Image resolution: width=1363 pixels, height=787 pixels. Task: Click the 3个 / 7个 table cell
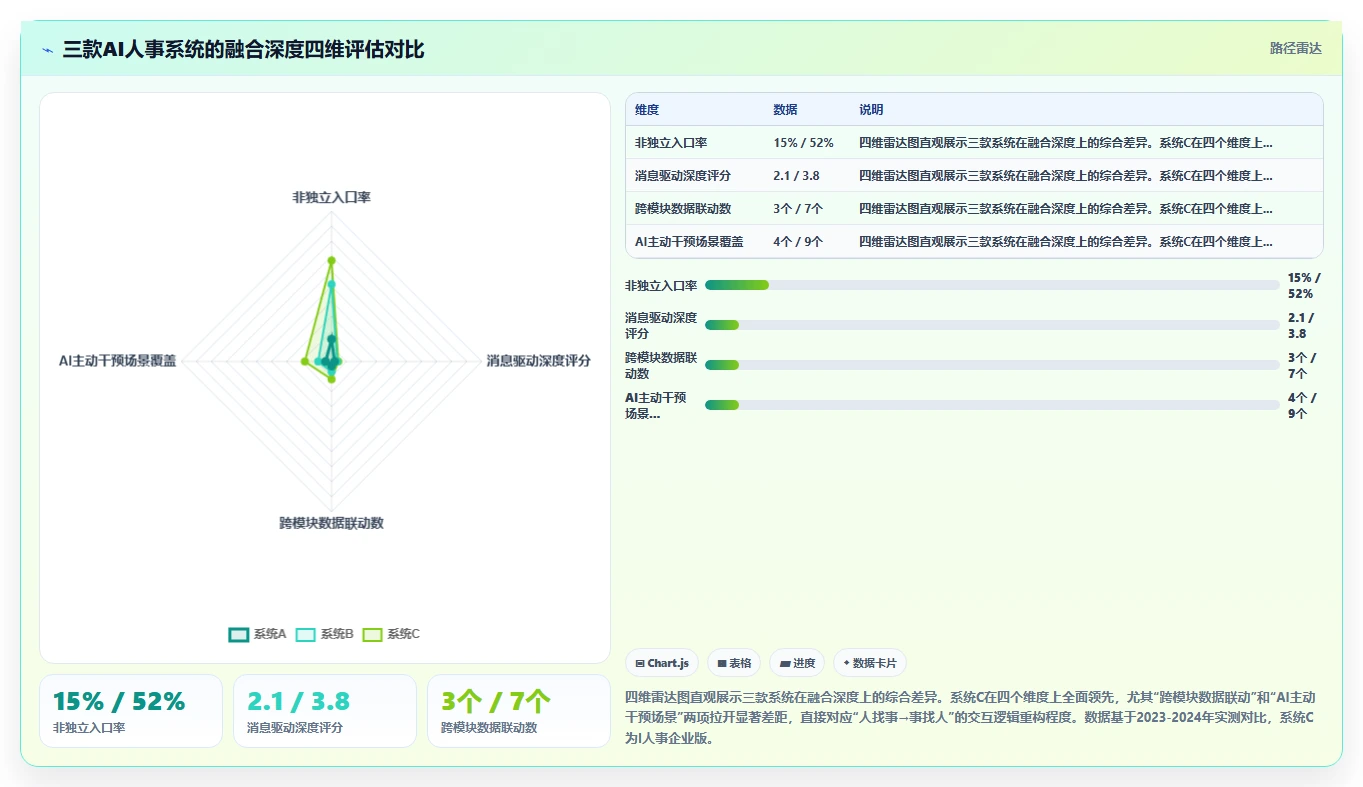[798, 209]
